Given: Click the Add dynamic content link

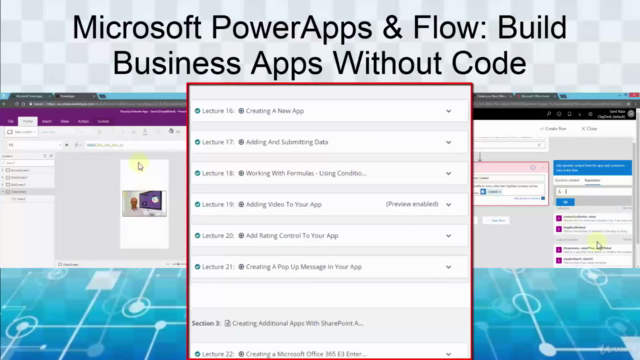Looking at the screenshot, I should click(527, 198).
